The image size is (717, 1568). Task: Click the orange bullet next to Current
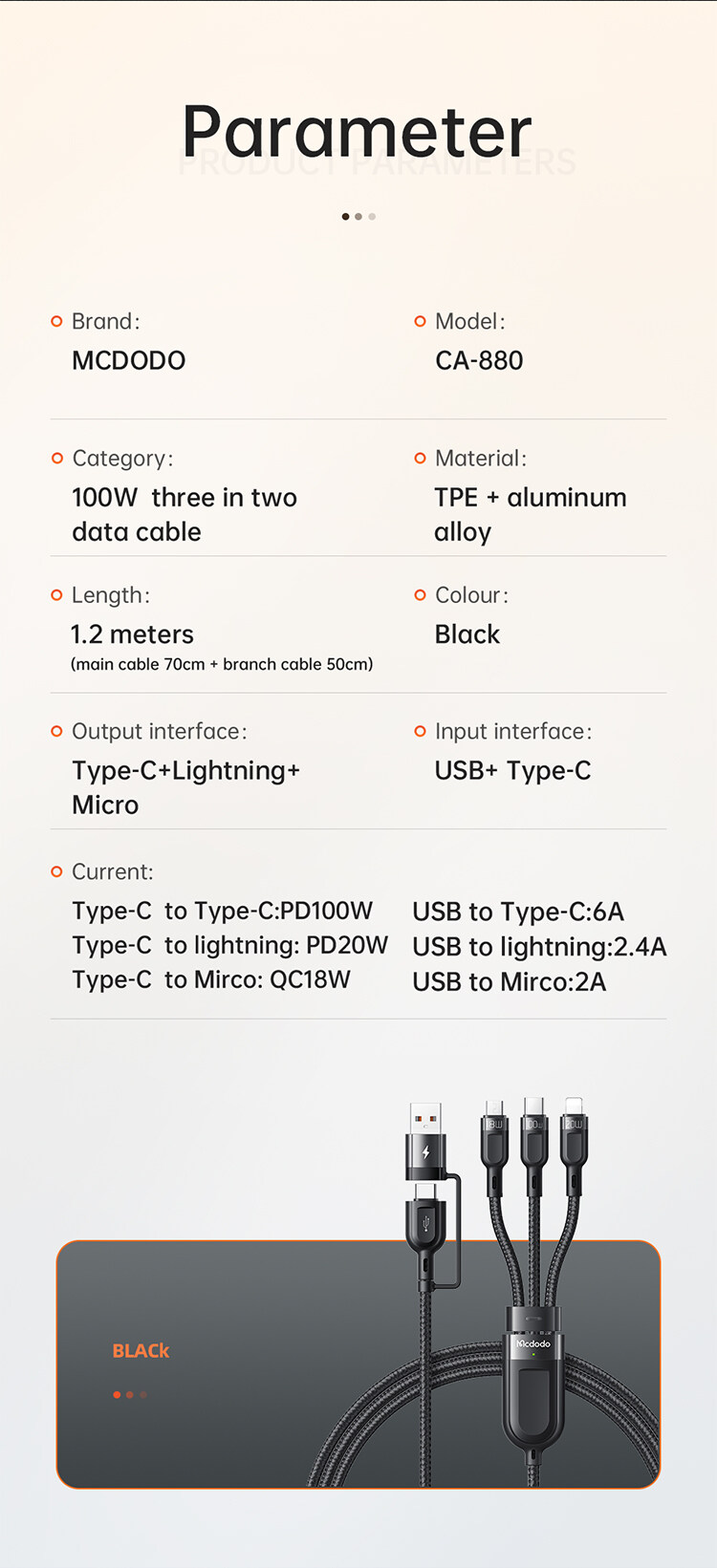pyautogui.click(x=56, y=872)
